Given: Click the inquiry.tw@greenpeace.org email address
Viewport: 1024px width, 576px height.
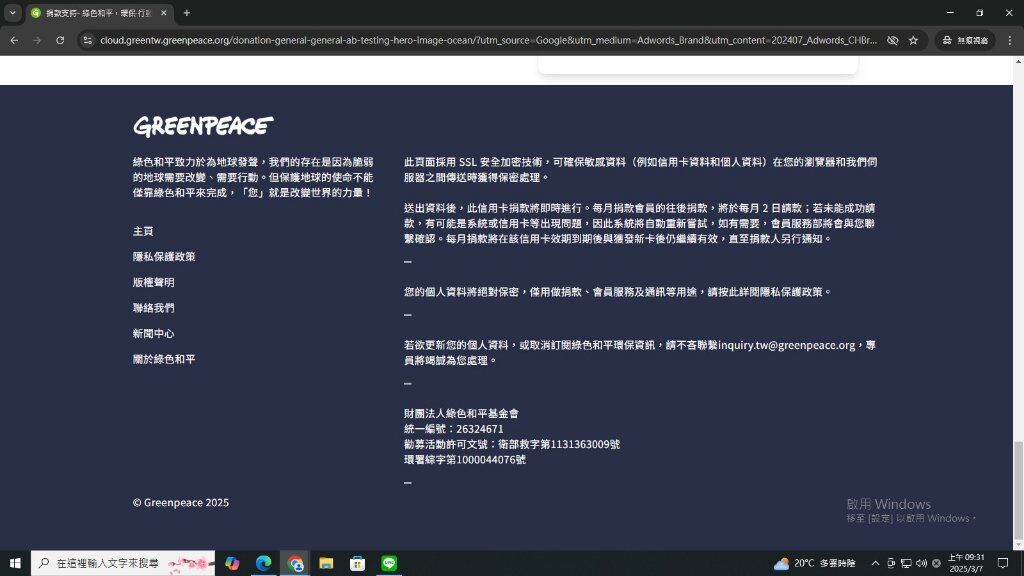Looking at the screenshot, I should (786, 345).
